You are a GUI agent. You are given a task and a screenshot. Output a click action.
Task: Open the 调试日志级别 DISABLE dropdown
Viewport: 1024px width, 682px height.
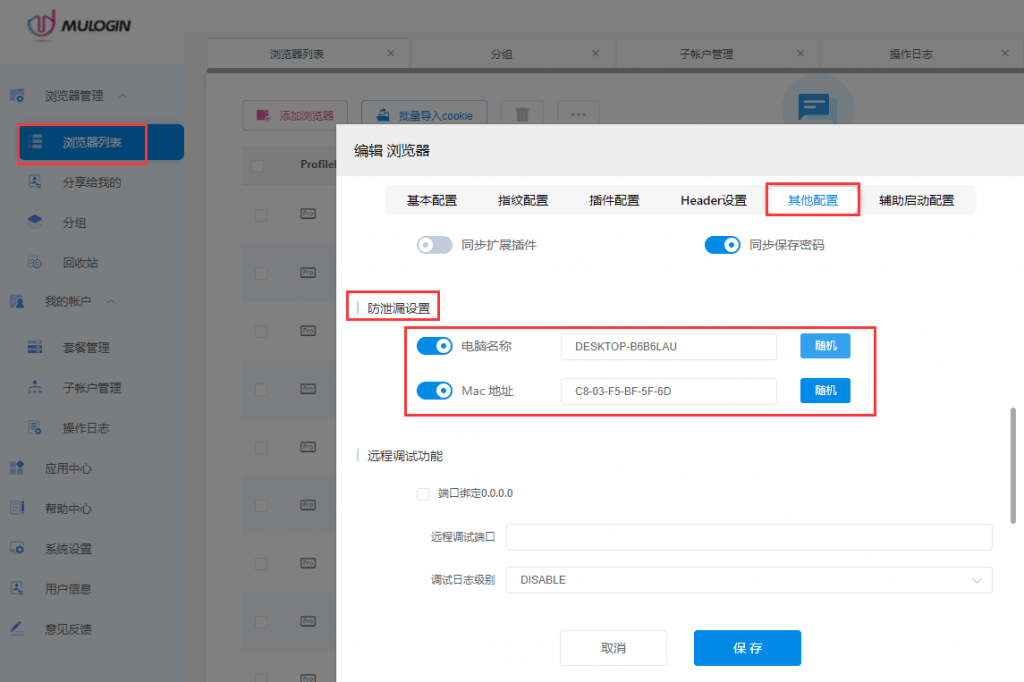coord(749,580)
